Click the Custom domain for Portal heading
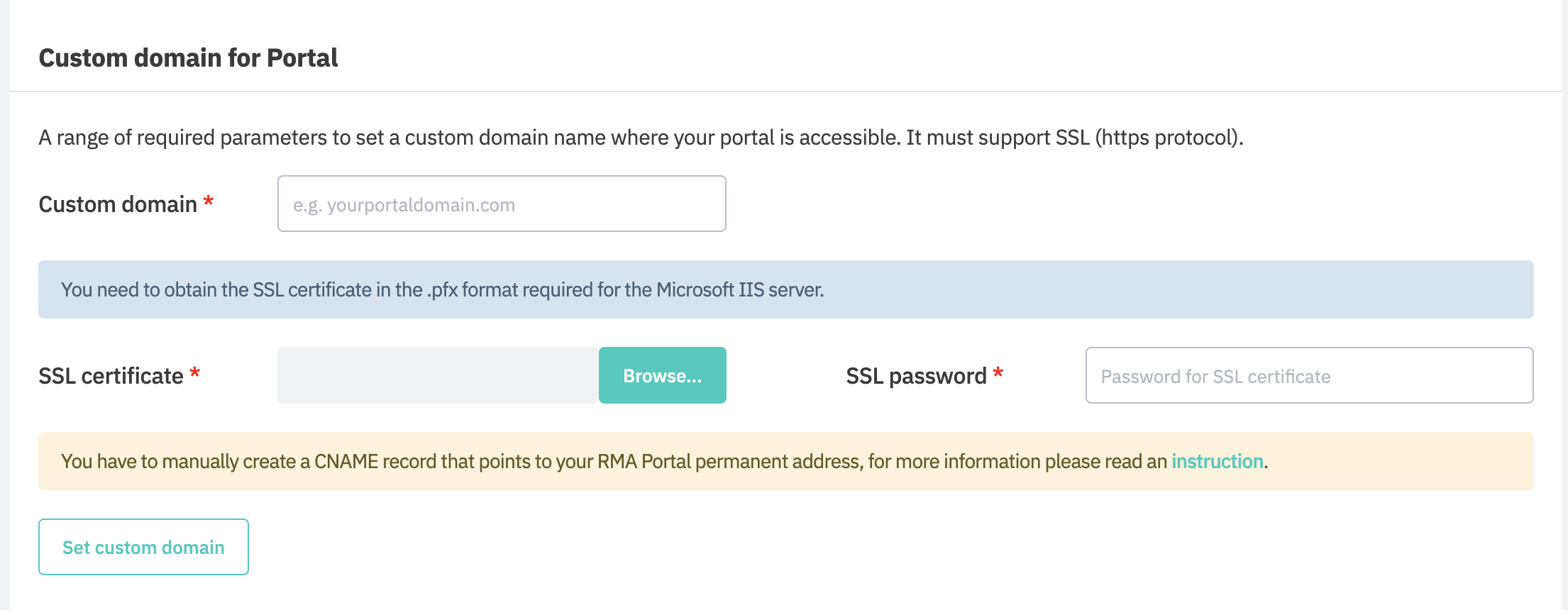Viewport: 1568px width, 610px height. coord(188,58)
